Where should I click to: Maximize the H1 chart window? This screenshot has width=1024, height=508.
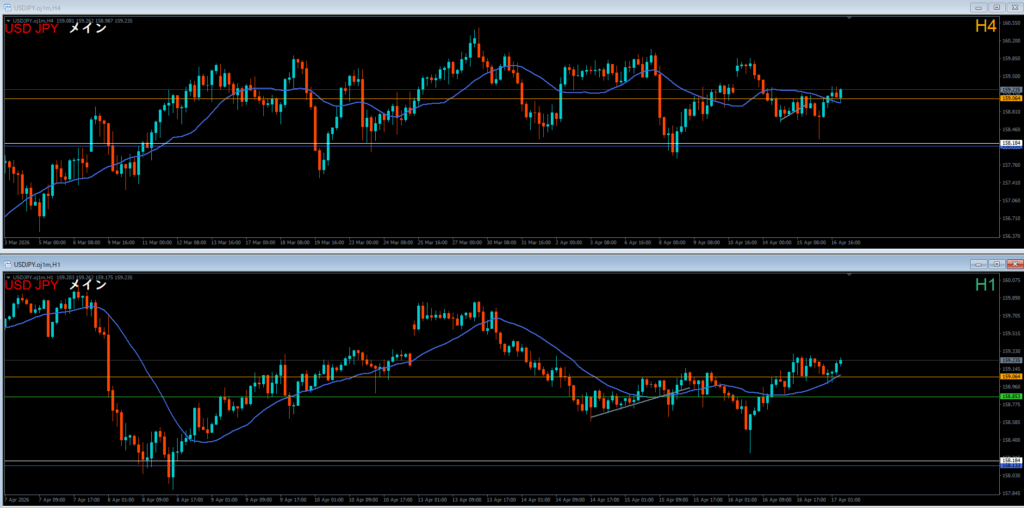tap(996, 264)
